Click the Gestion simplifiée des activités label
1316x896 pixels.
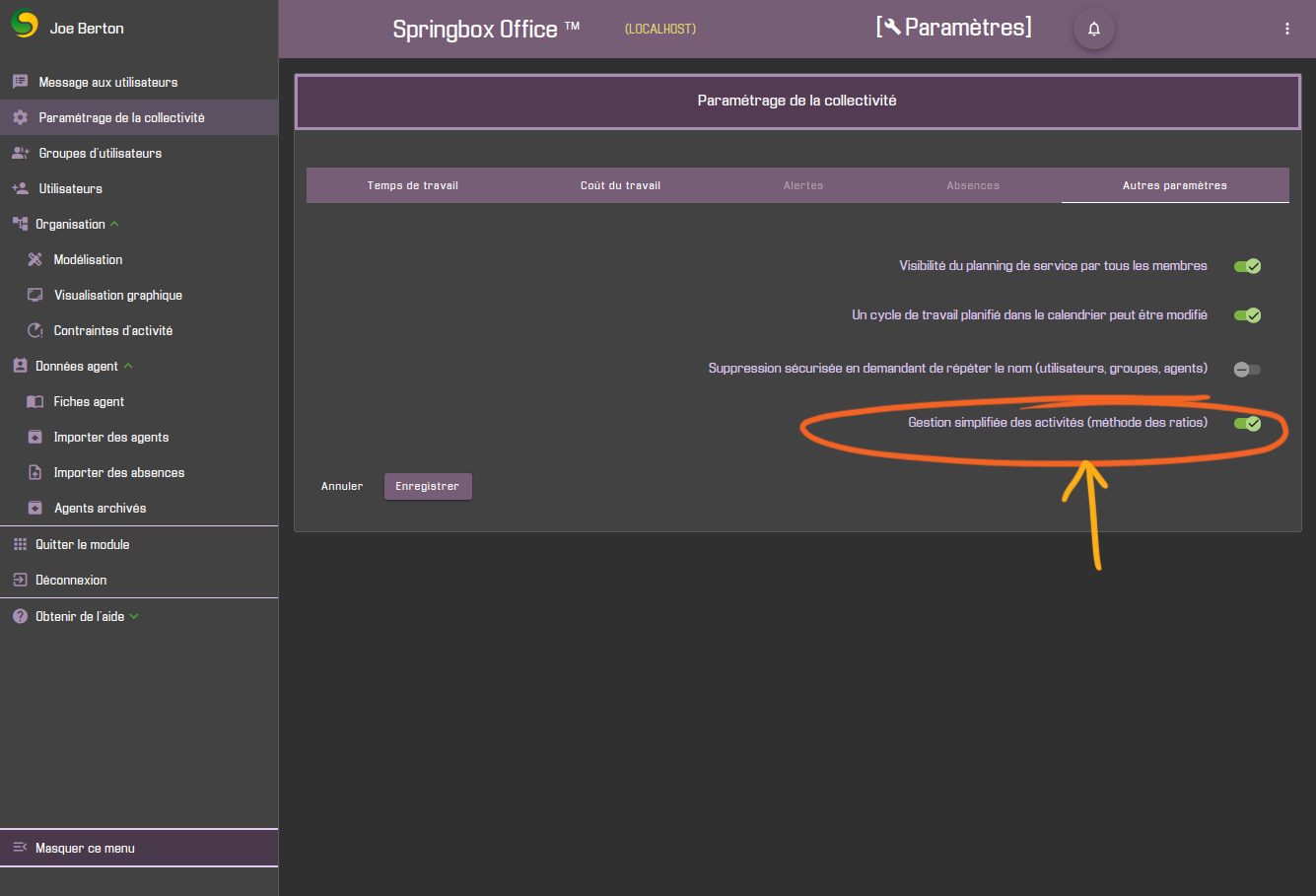coord(1058,422)
